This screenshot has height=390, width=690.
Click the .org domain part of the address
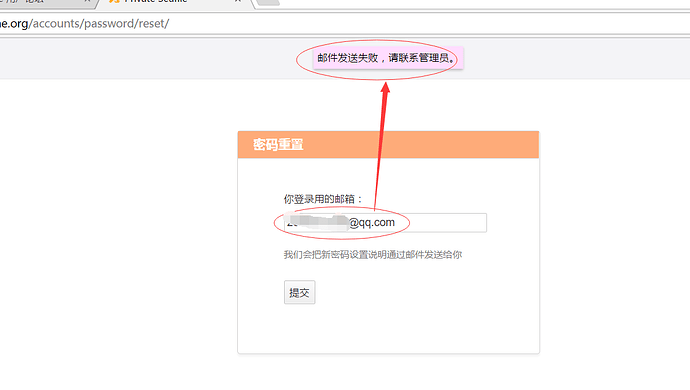pyautogui.click(x=18, y=24)
